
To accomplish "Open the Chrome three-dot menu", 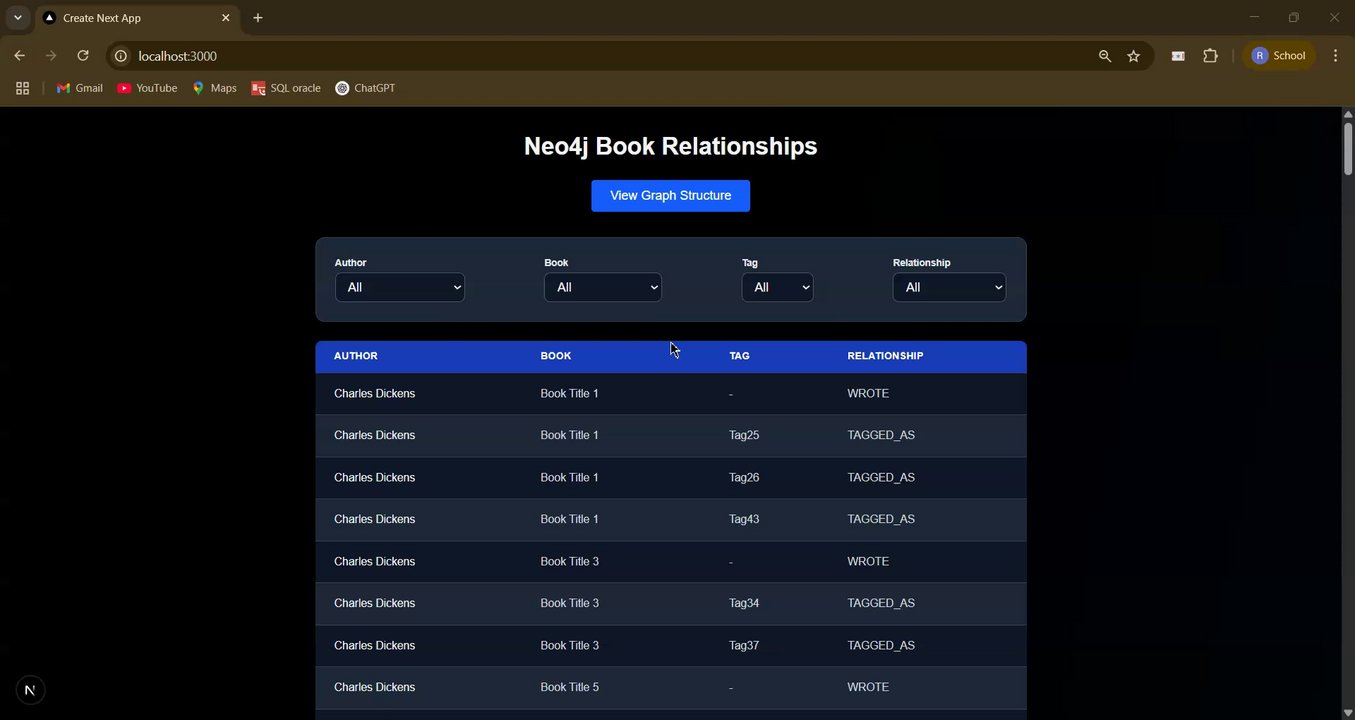I will point(1335,56).
